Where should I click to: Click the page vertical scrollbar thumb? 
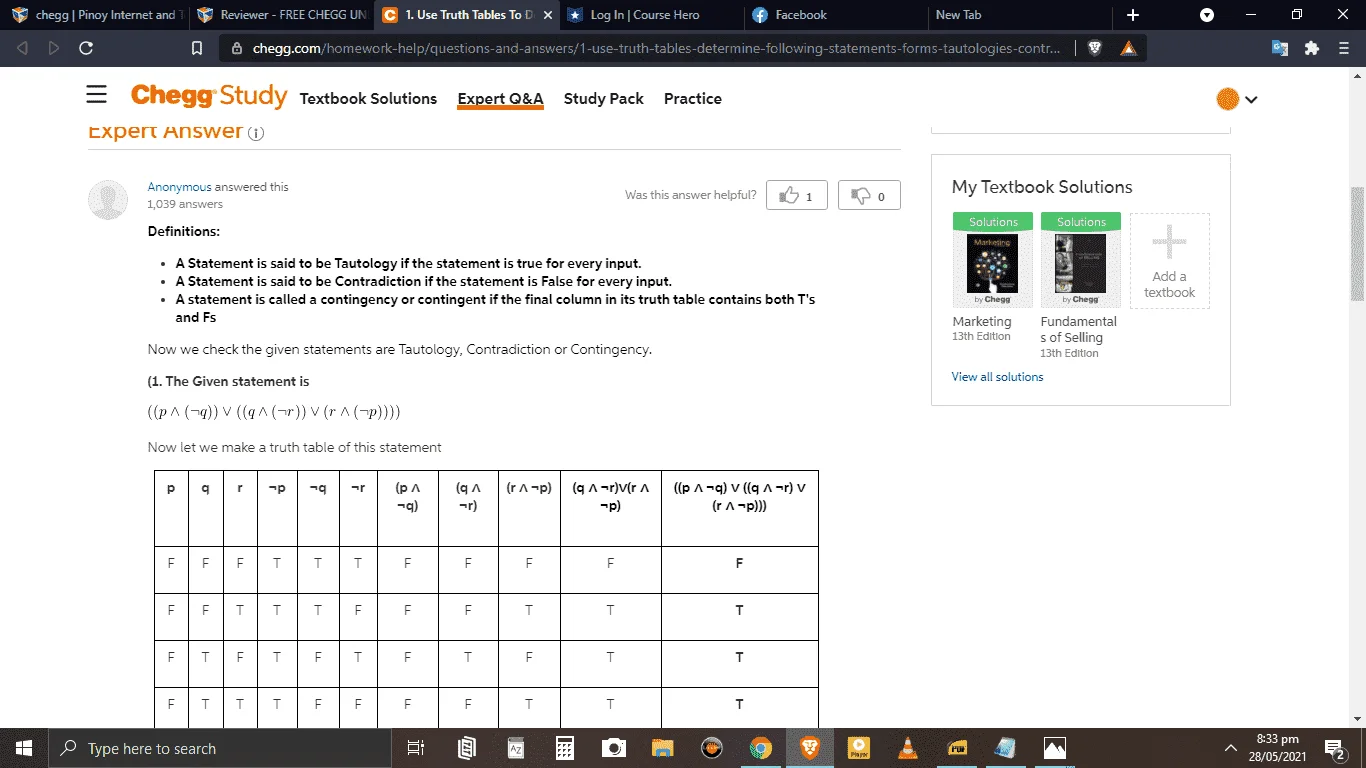[1357, 243]
